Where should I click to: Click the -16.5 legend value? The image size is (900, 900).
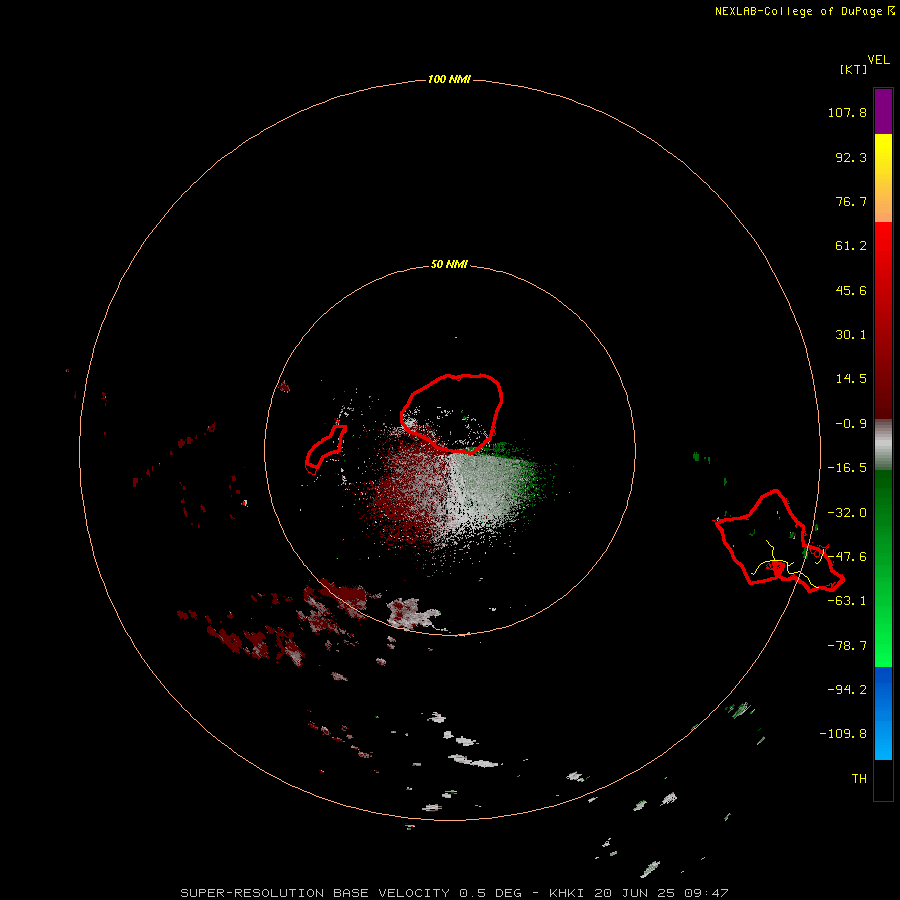coord(847,468)
